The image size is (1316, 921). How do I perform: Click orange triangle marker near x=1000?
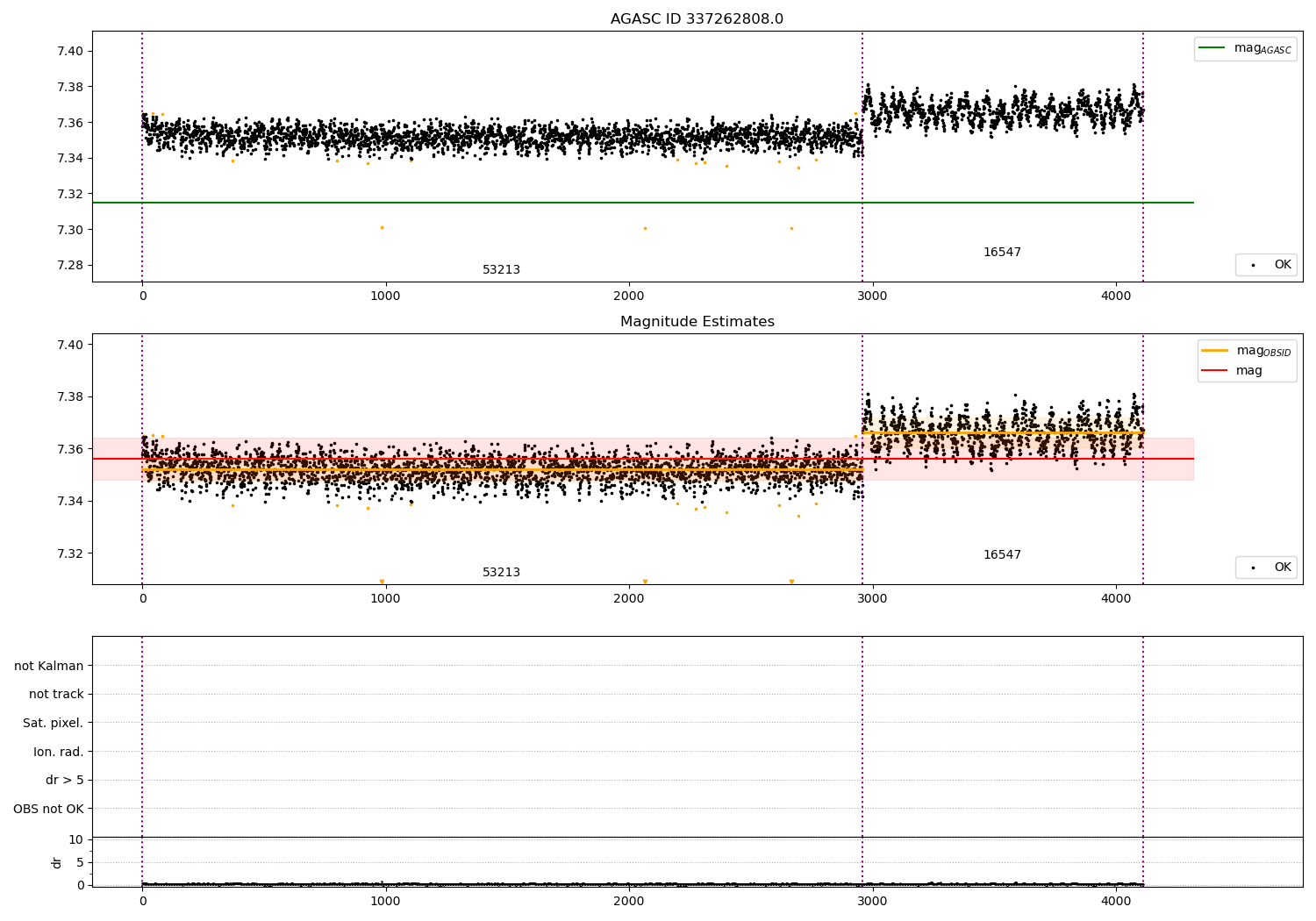(382, 582)
